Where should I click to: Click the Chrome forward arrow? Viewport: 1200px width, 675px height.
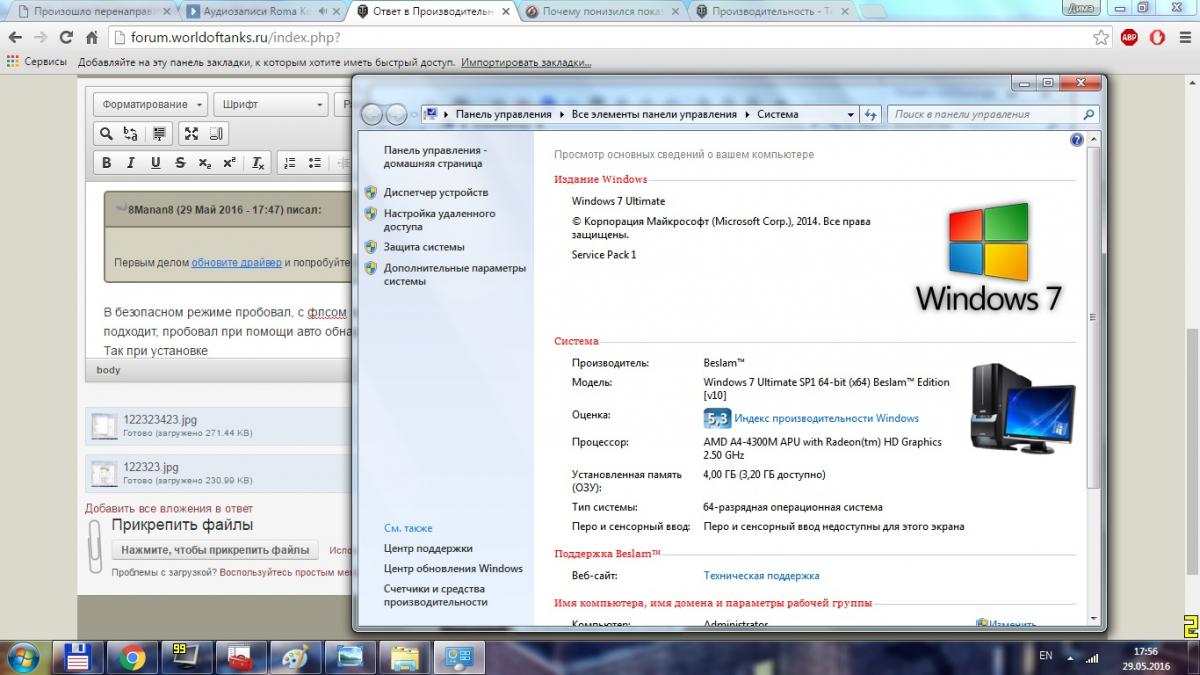(40, 37)
